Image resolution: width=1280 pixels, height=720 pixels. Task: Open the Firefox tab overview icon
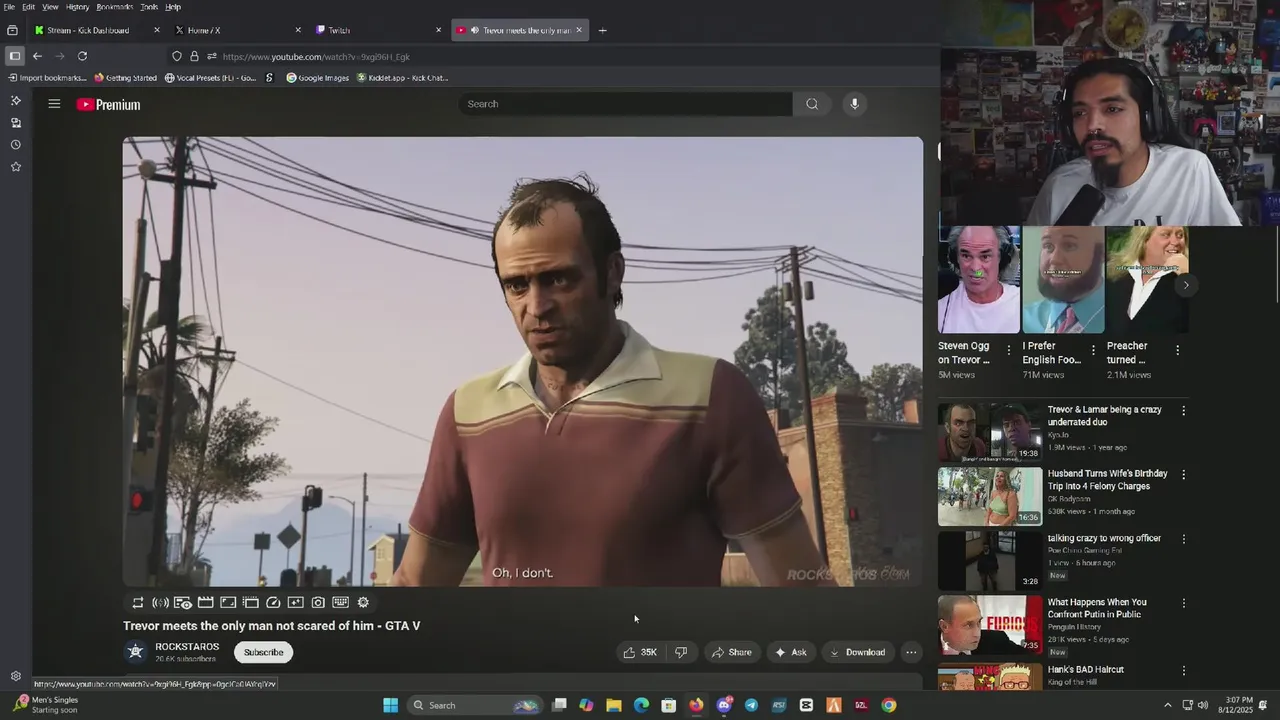click(x=12, y=30)
